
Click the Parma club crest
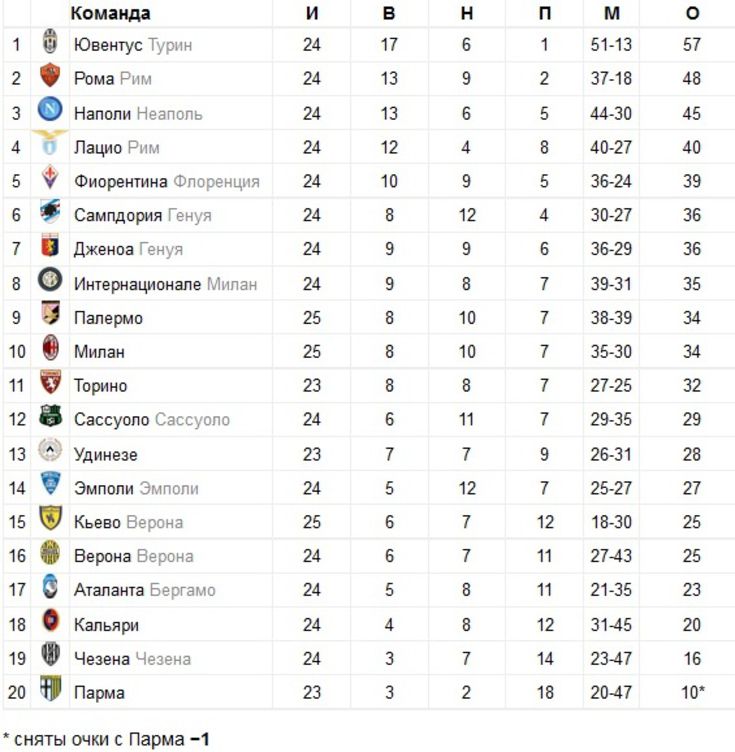pos(50,689)
